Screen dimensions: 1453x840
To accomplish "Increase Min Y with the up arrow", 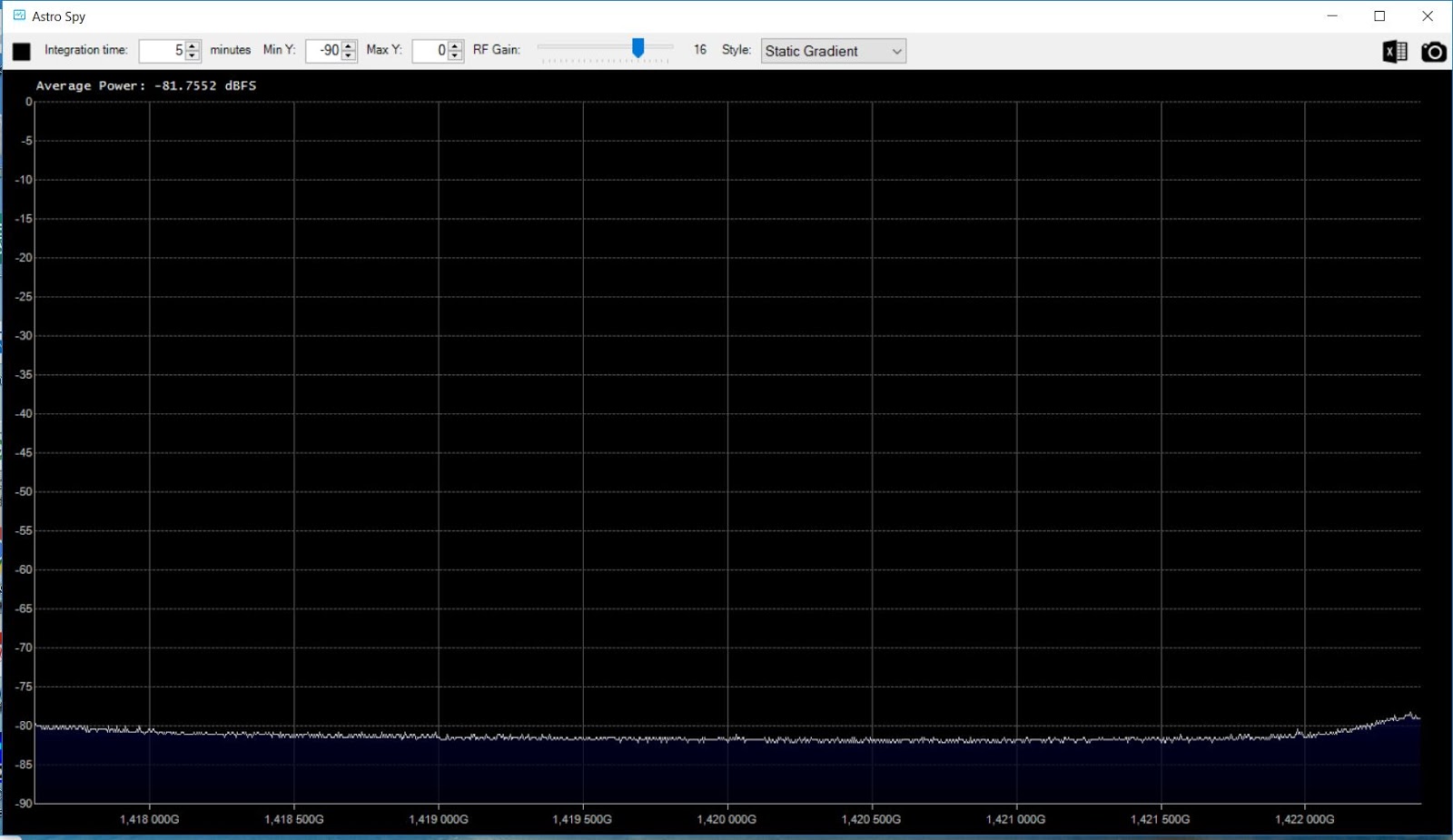I will click(349, 45).
